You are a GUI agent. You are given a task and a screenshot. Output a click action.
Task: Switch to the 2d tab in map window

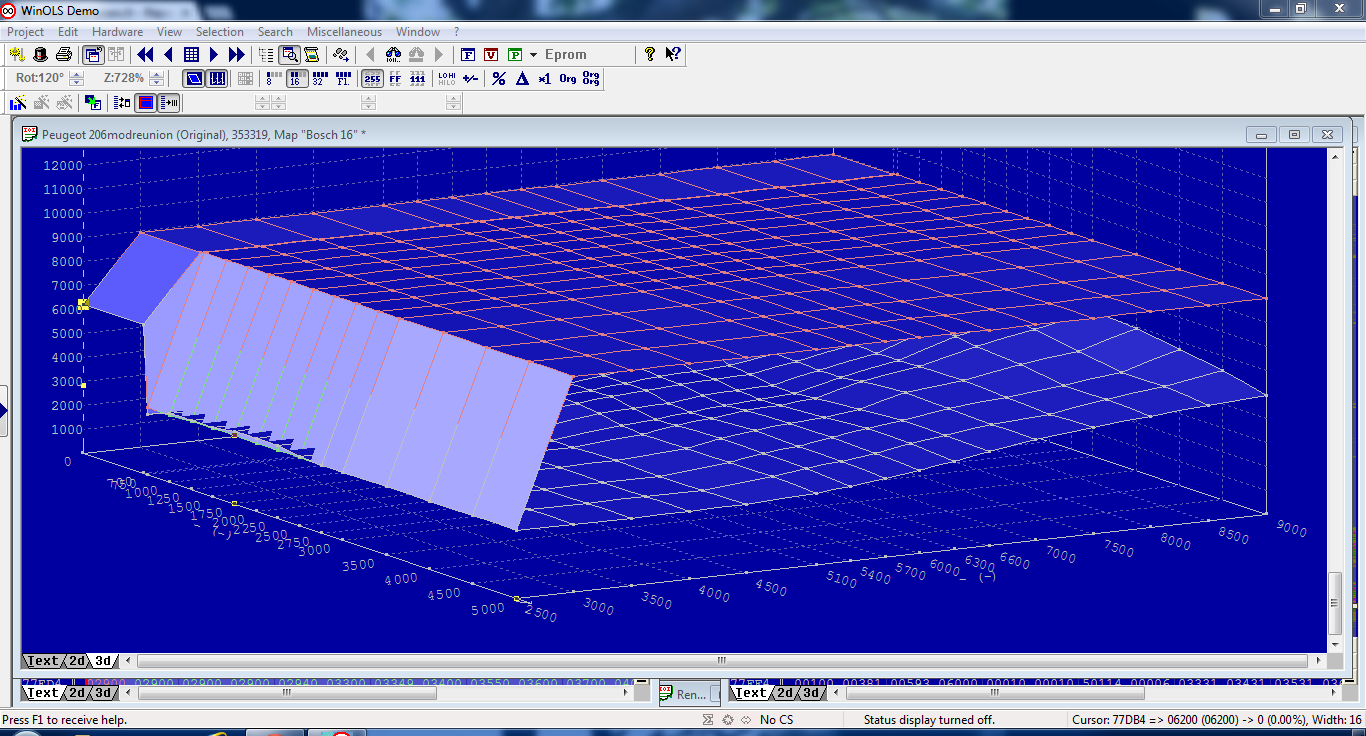pyautogui.click(x=76, y=661)
